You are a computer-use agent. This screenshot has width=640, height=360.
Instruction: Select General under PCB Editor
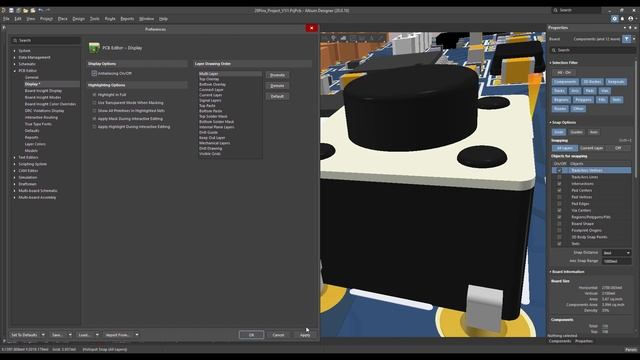point(31,78)
